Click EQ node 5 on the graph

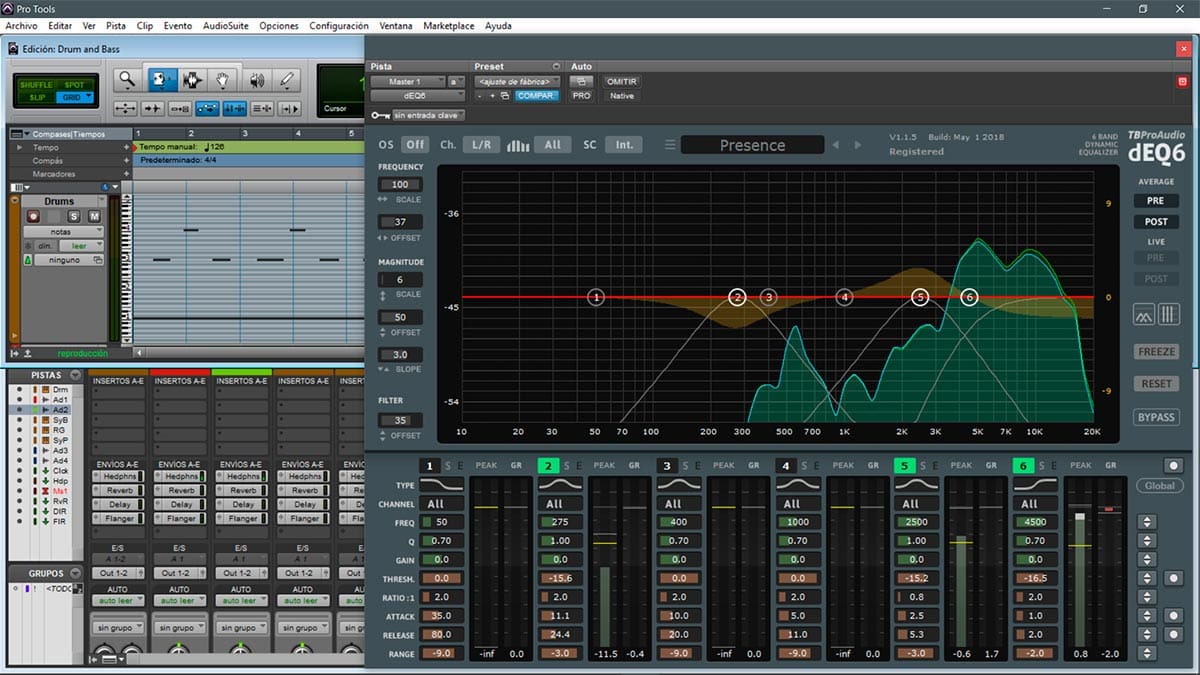tap(921, 297)
